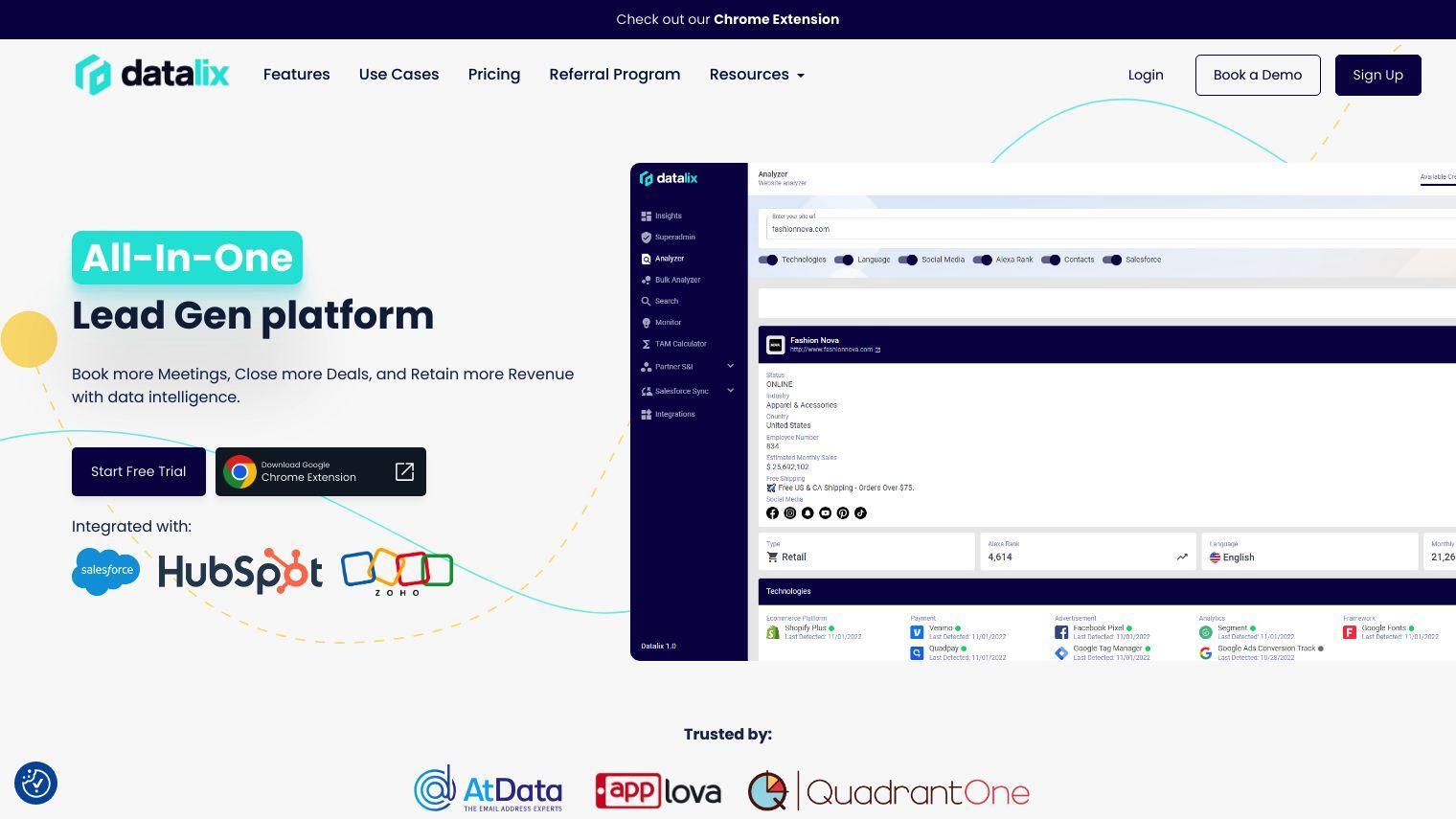This screenshot has width=1456, height=819.
Task: Click the Bulk Analyzer icon in the sidebar
Action: (646, 280)
